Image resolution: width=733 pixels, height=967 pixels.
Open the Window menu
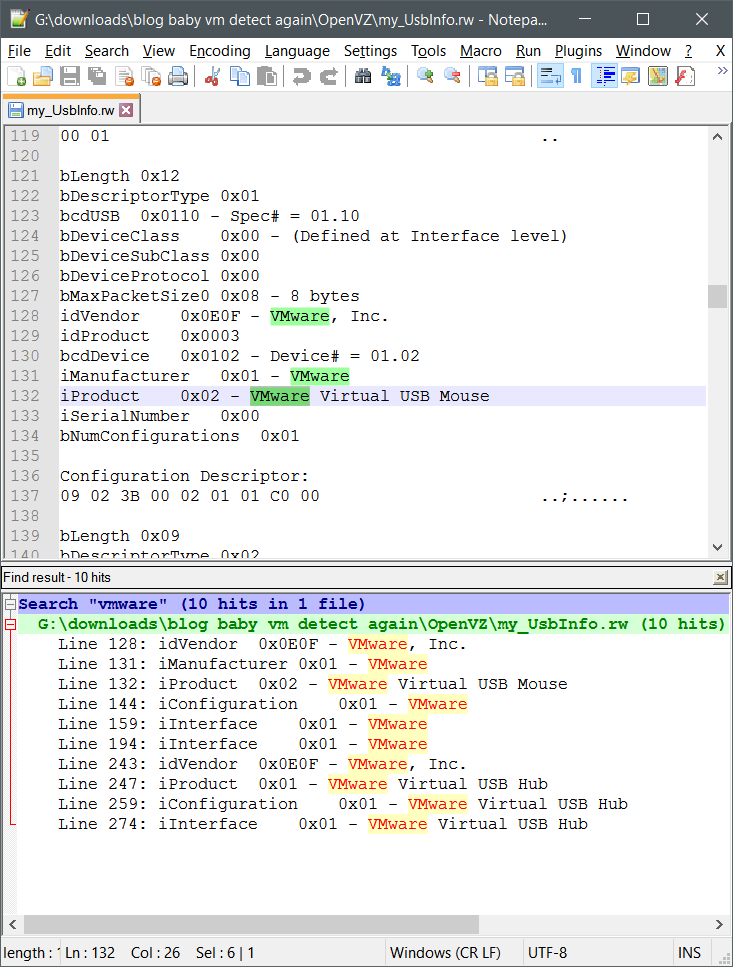[643, 51]
